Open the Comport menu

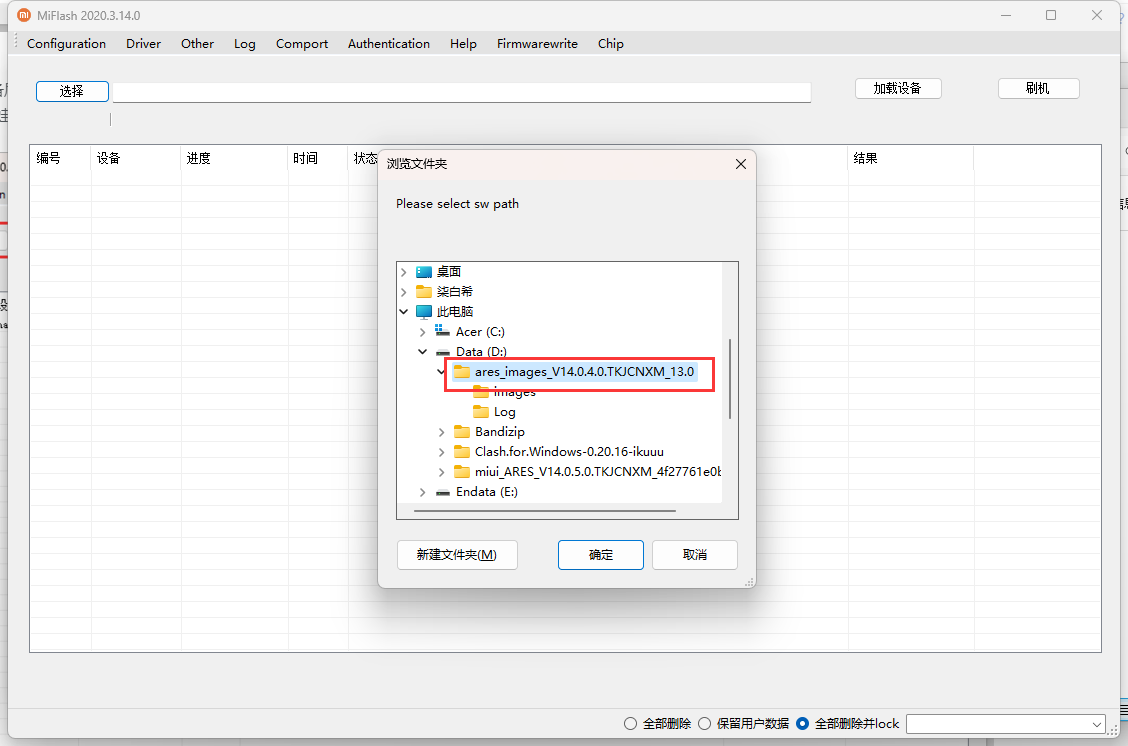click(301, 44)
